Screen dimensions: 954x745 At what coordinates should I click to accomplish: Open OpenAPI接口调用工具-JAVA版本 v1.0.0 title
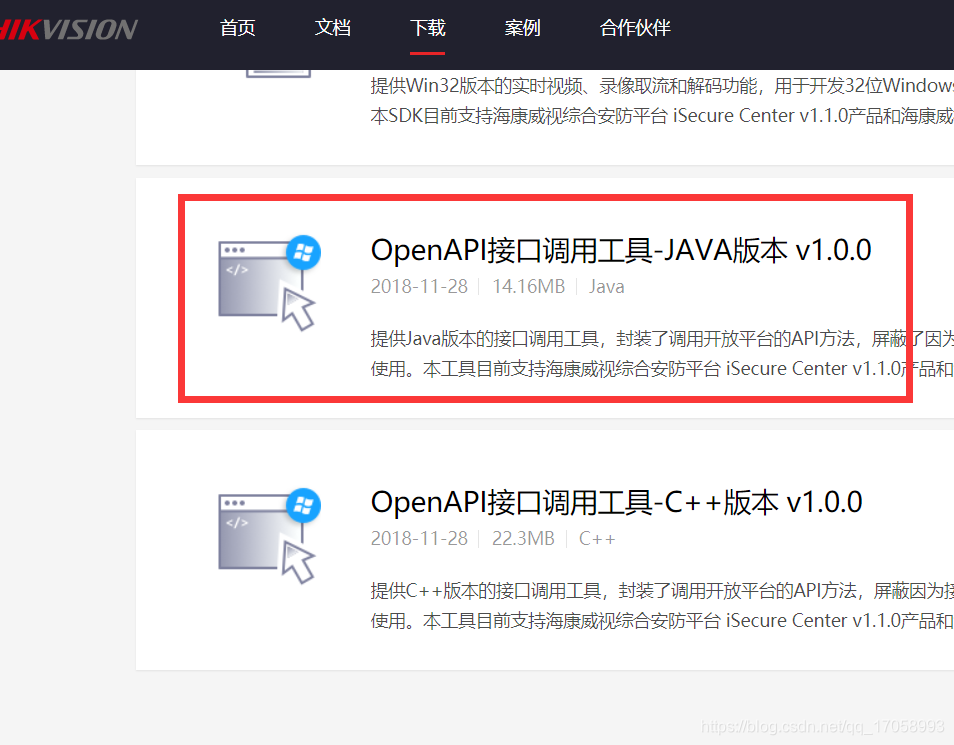[x=621, y=250]
